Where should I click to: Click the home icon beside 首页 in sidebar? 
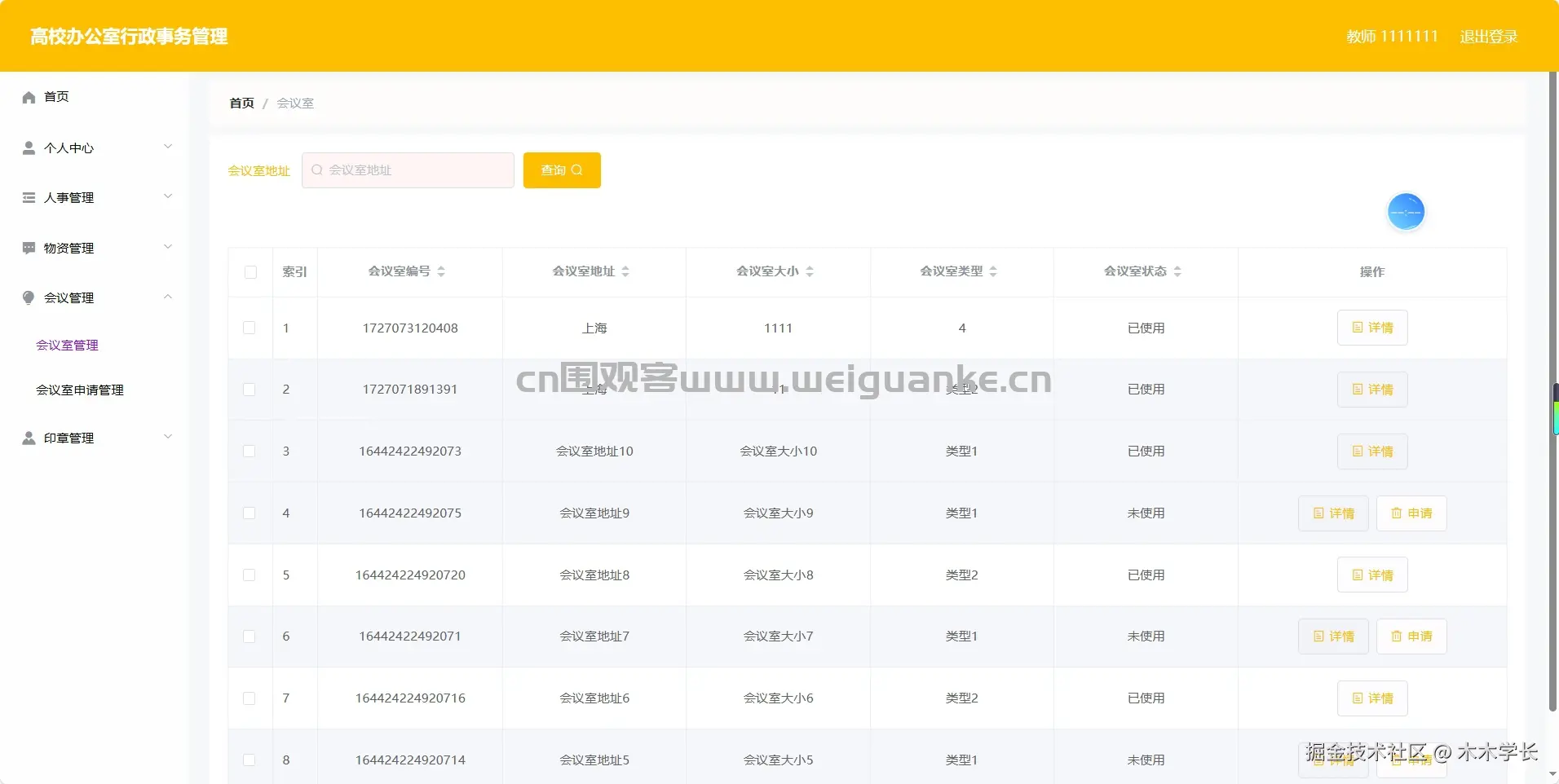coord(29,97)
